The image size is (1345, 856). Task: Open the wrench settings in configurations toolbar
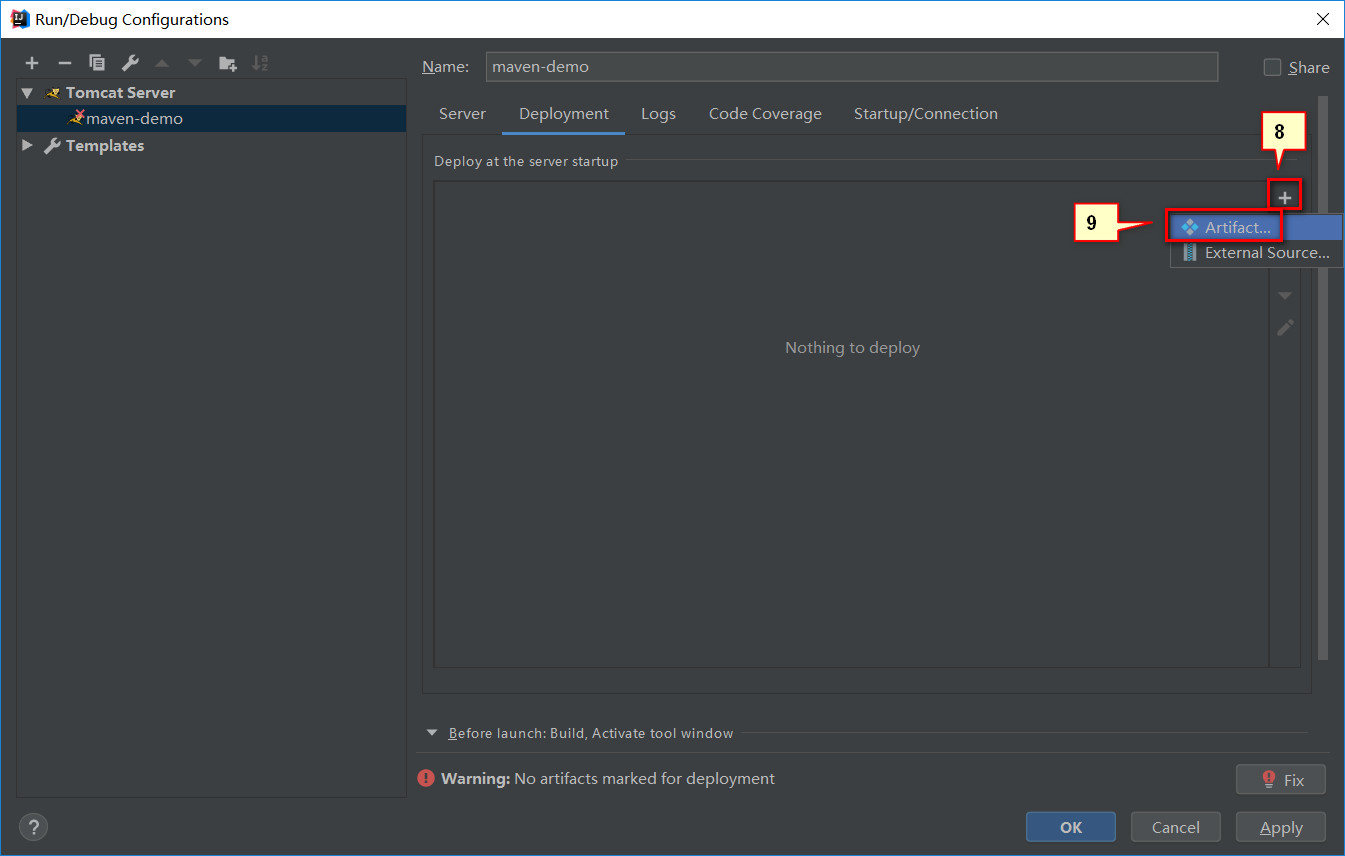tap(130, 64)
